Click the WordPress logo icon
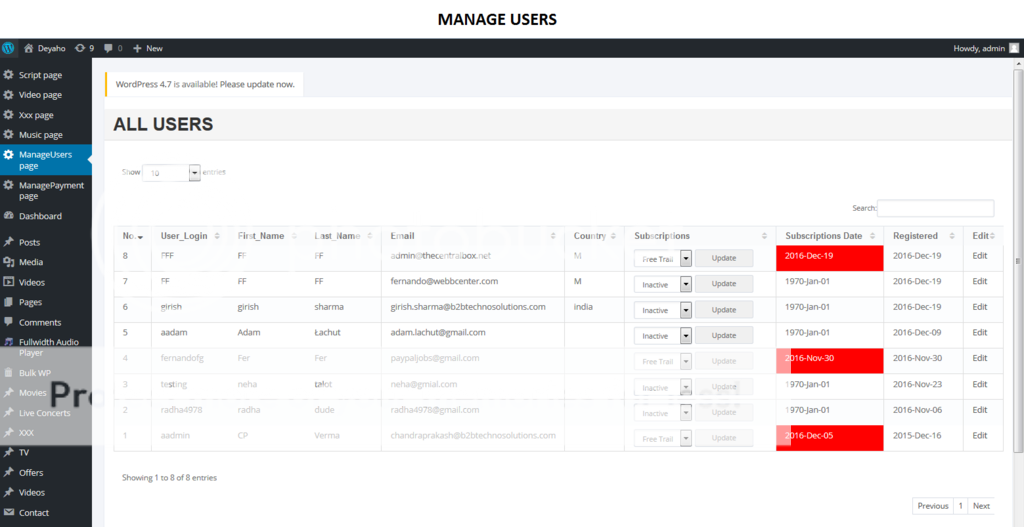The height and width of the screenshot is (527, 1024). (x=9, y=48)
